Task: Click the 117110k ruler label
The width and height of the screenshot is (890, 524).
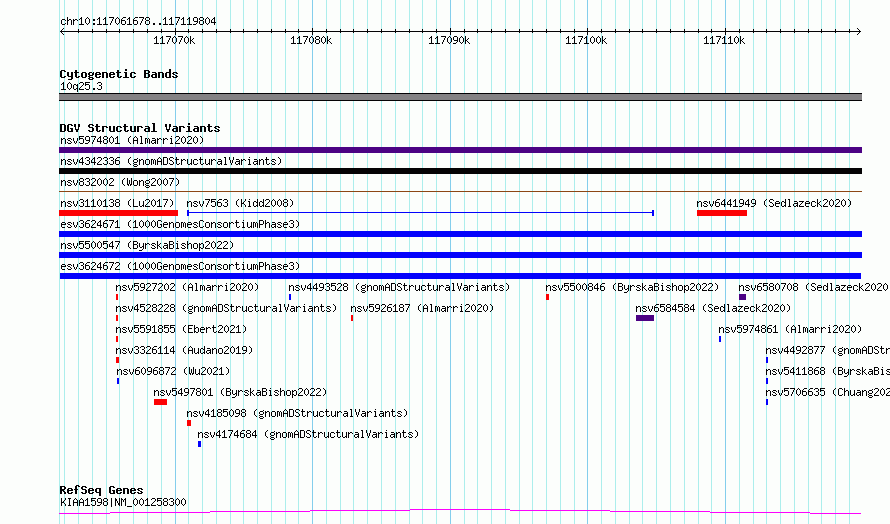Action: point(724,40)
